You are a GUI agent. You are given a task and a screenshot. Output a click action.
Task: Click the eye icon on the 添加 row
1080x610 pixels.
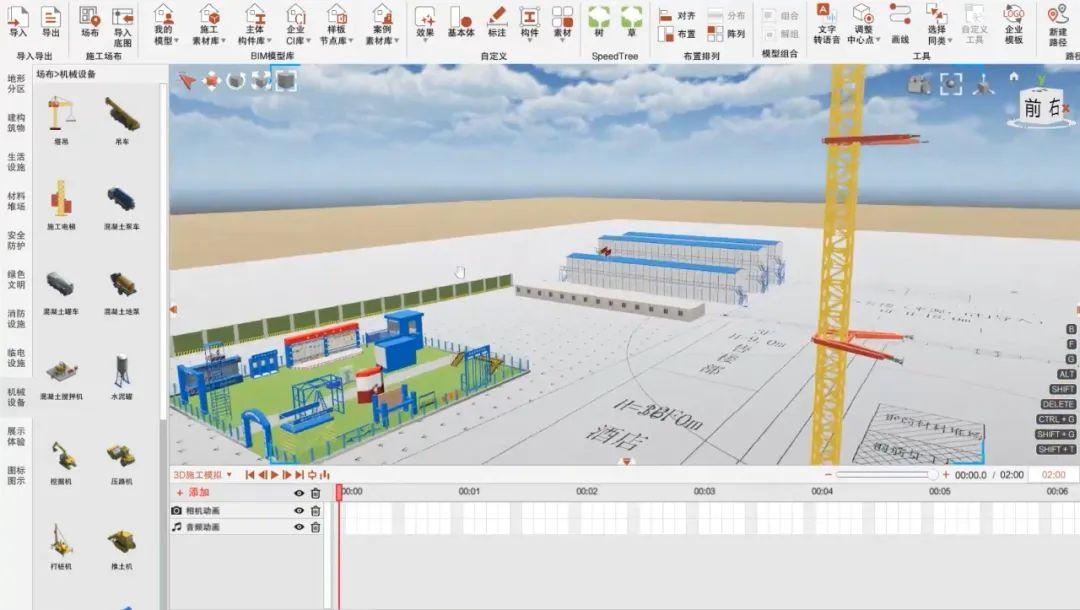297,493
